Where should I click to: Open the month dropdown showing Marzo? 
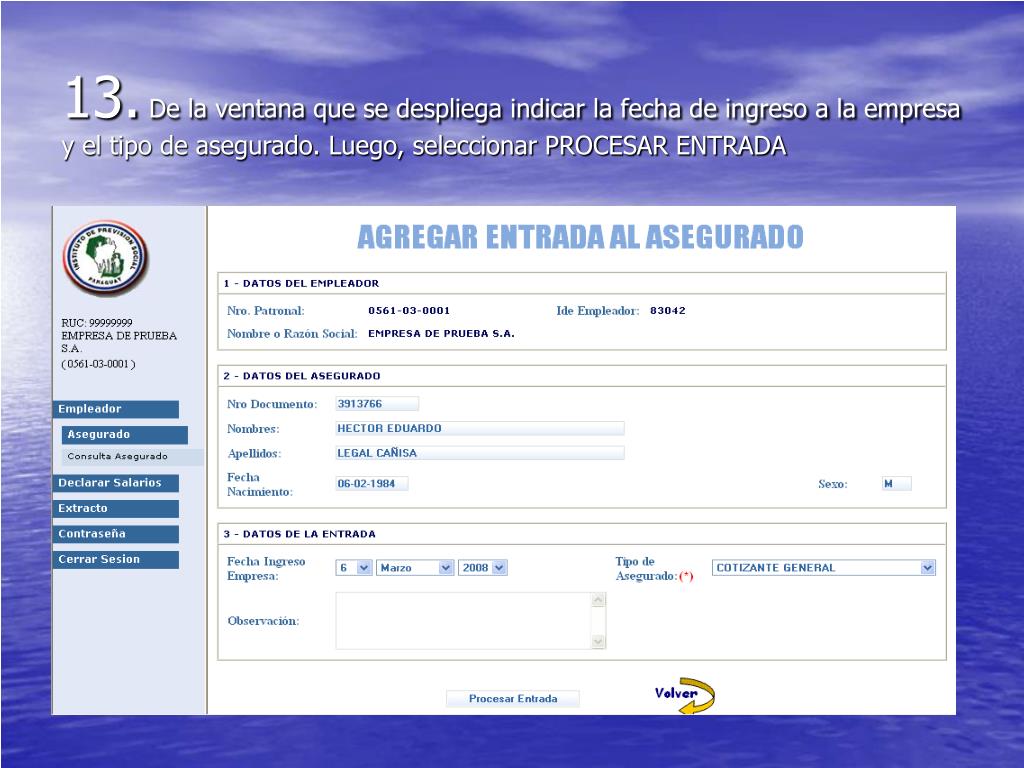[415, 568]
